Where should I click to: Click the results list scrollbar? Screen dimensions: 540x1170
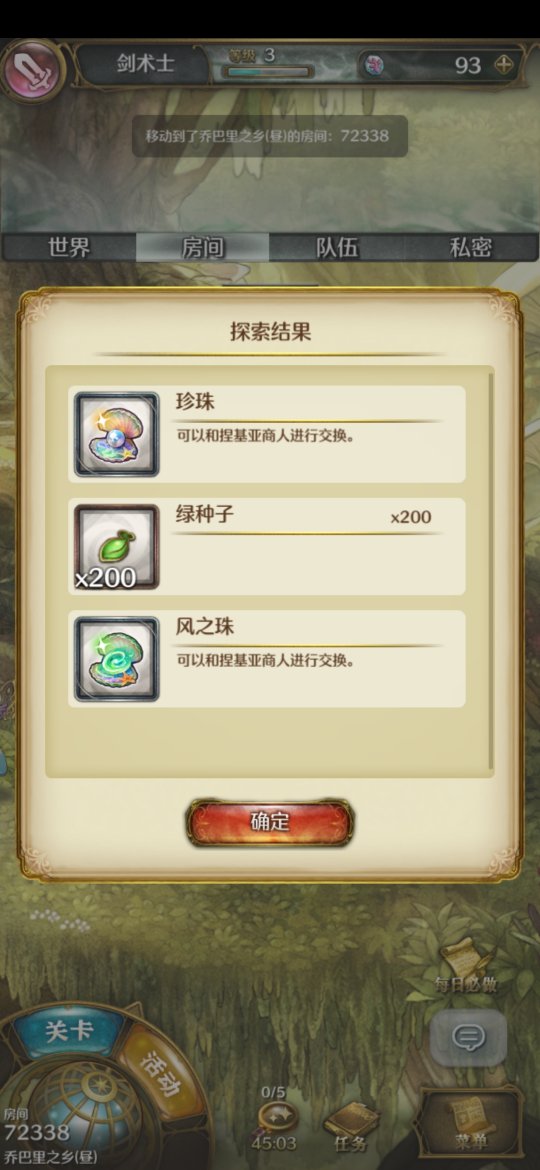(490, 570)
